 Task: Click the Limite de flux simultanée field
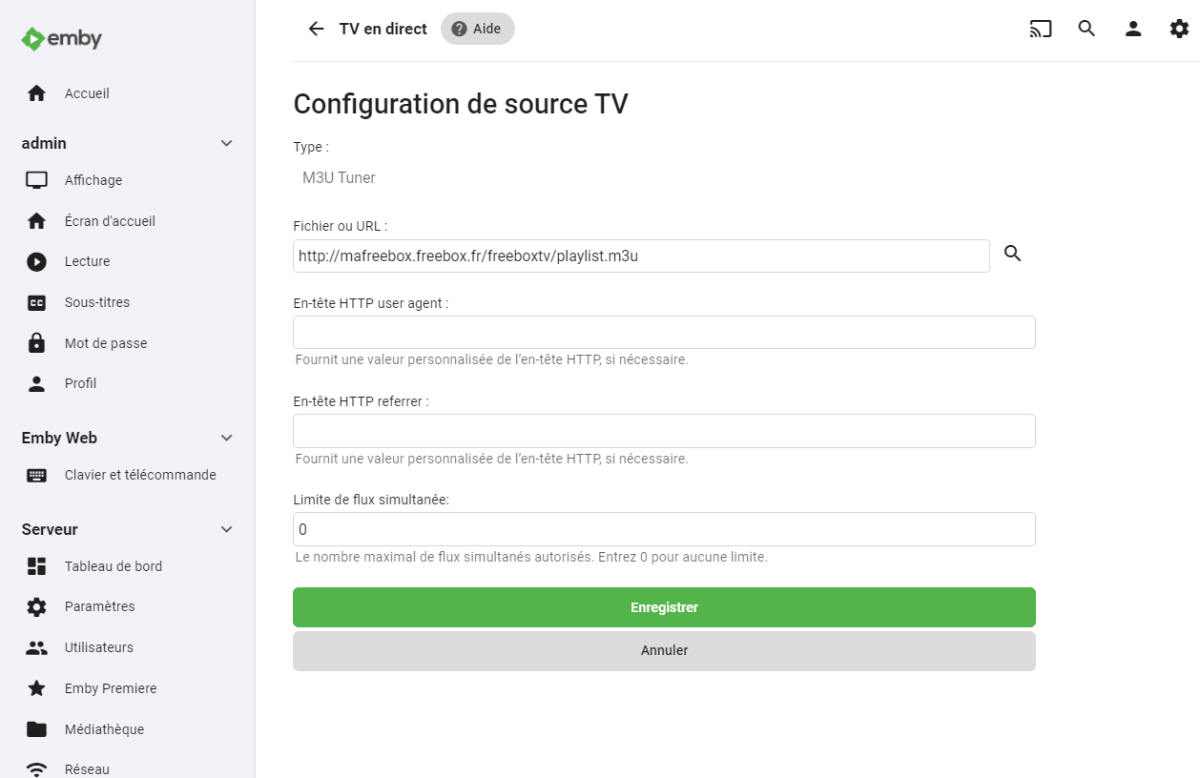coord(664,529)
